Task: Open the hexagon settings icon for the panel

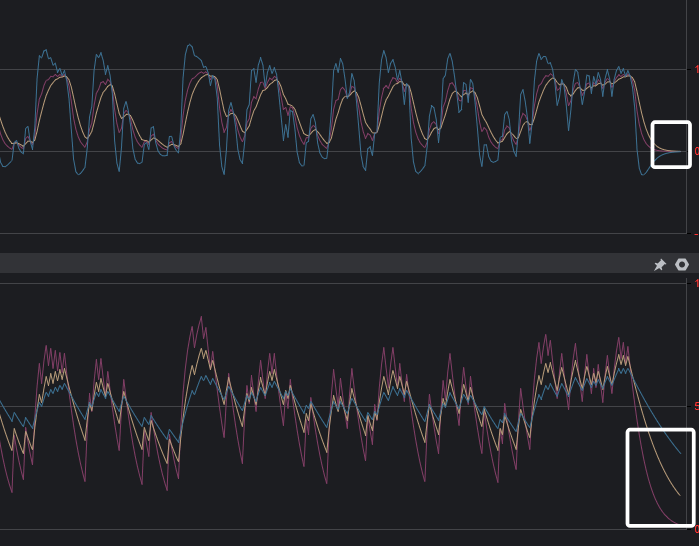Action: coord(682,265)
